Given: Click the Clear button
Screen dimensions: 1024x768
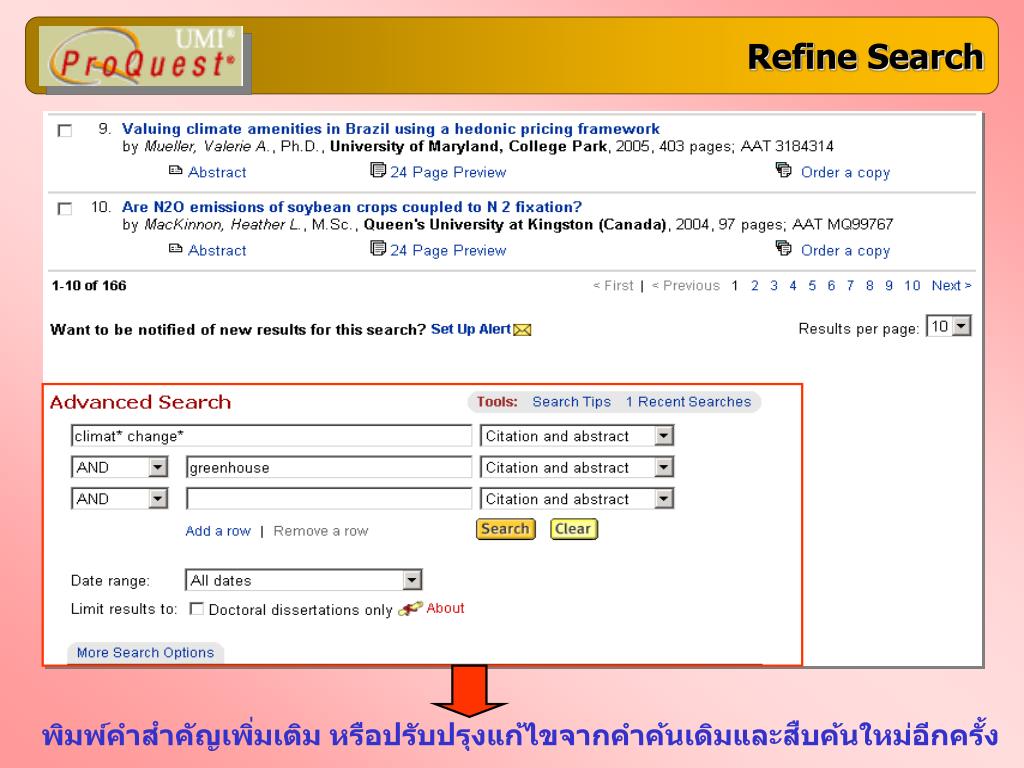Looking at the screenshot, I should coord(573,529).
